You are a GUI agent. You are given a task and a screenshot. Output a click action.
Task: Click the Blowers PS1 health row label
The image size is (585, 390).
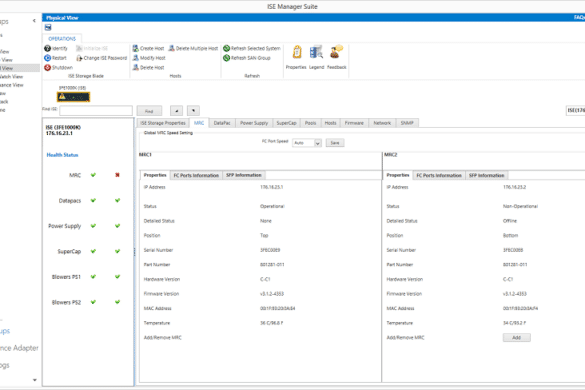(x=66, y=277)
